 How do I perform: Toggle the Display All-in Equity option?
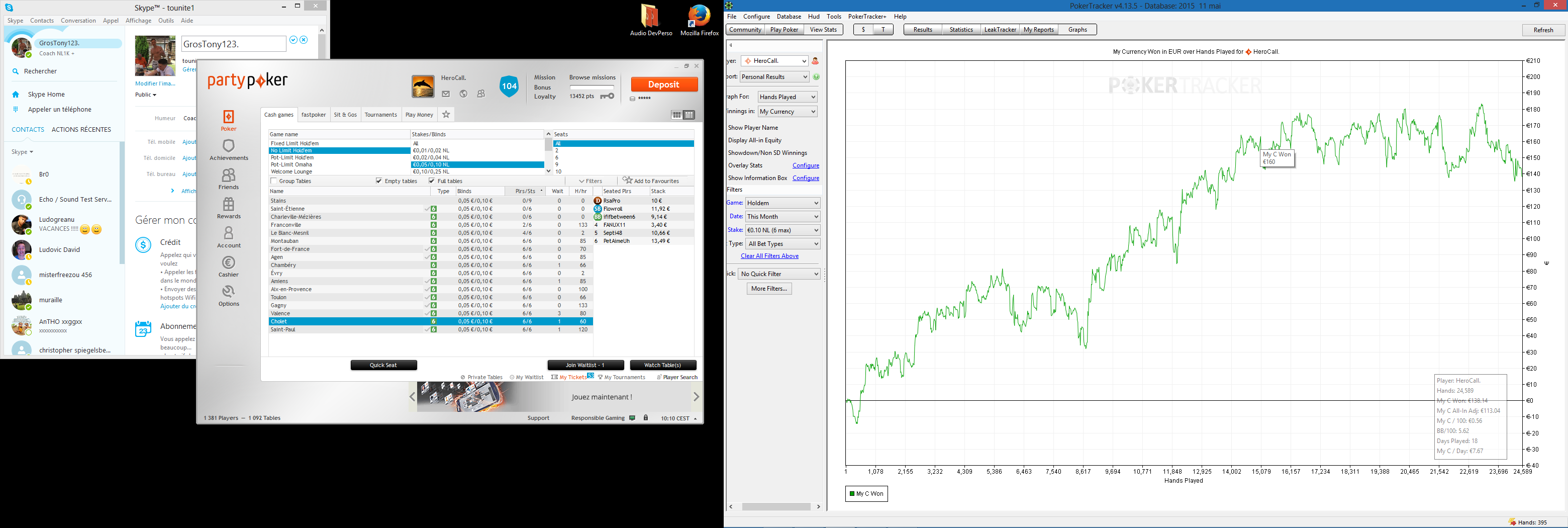[x=755, y=140]
